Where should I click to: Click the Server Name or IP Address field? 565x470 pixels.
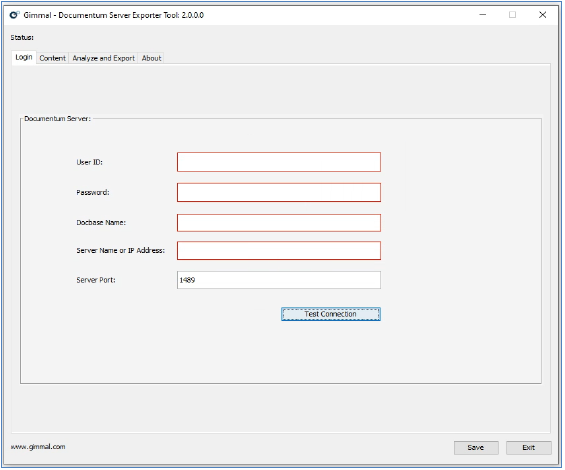tap(279, 250)
